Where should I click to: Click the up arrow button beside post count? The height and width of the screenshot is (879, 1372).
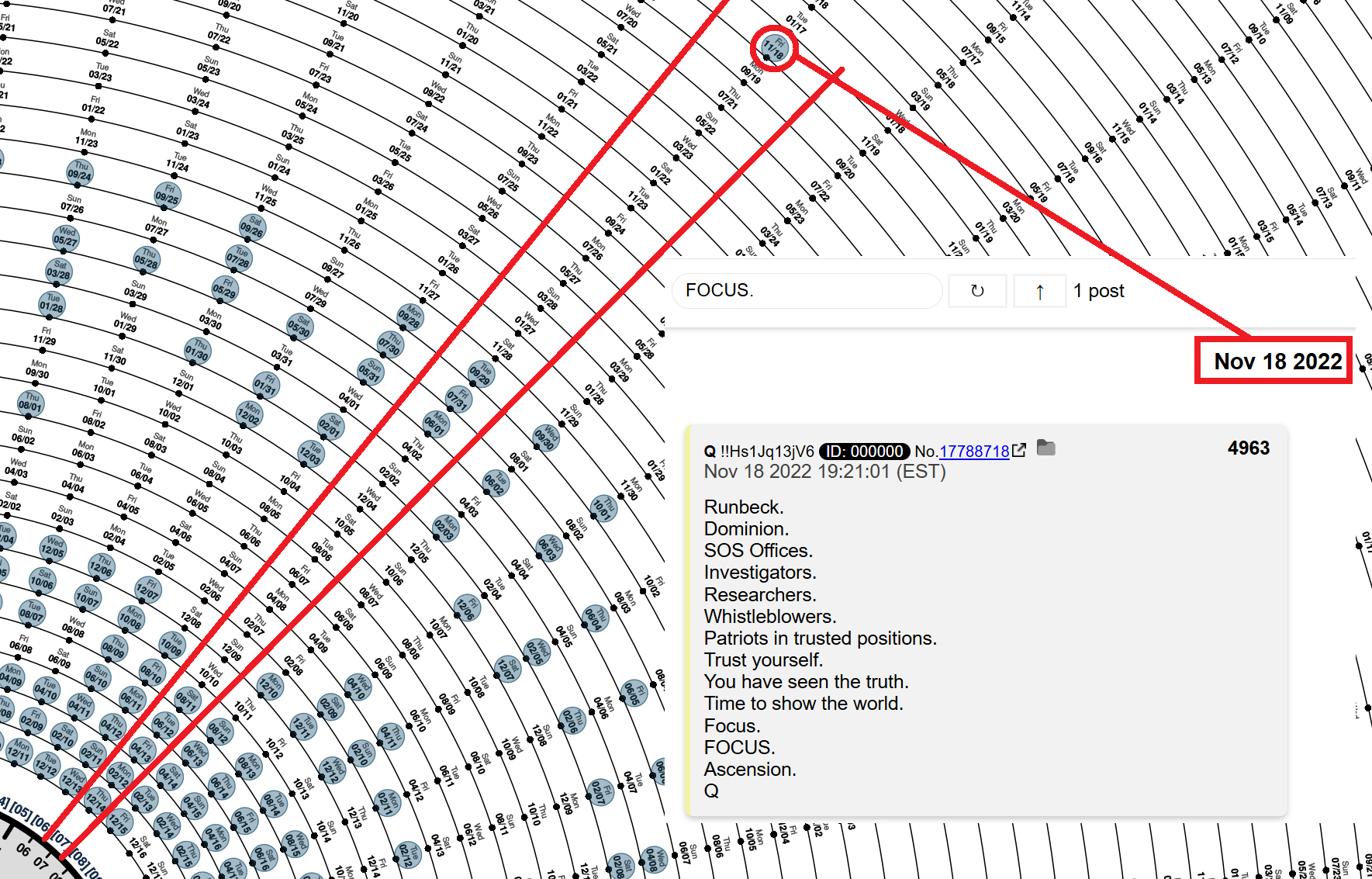click(1039, 291)
